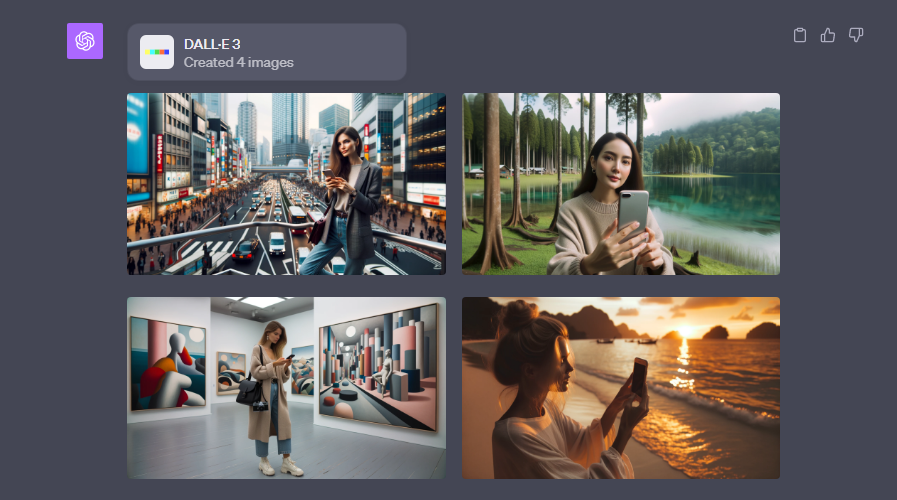Click the 'Created 4 images' text
The height and width of the screenshot is (500, 897).
[x=239, y=62]
